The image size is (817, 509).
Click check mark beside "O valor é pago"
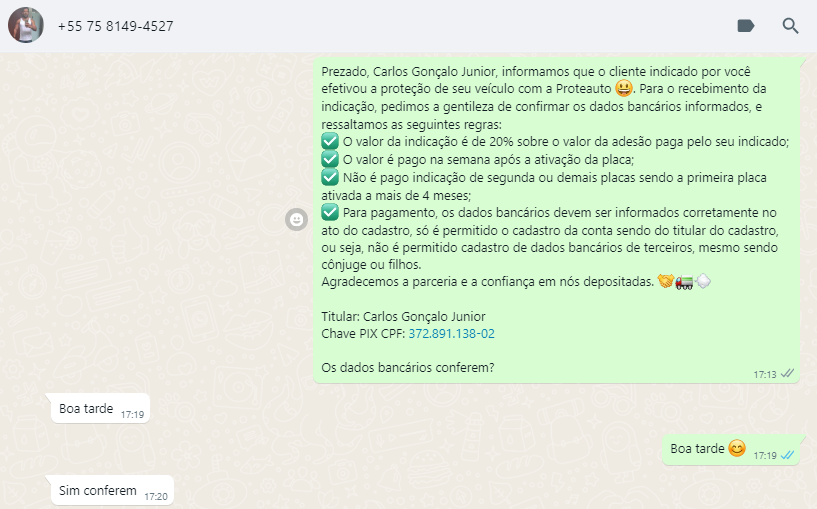point(330,159)
